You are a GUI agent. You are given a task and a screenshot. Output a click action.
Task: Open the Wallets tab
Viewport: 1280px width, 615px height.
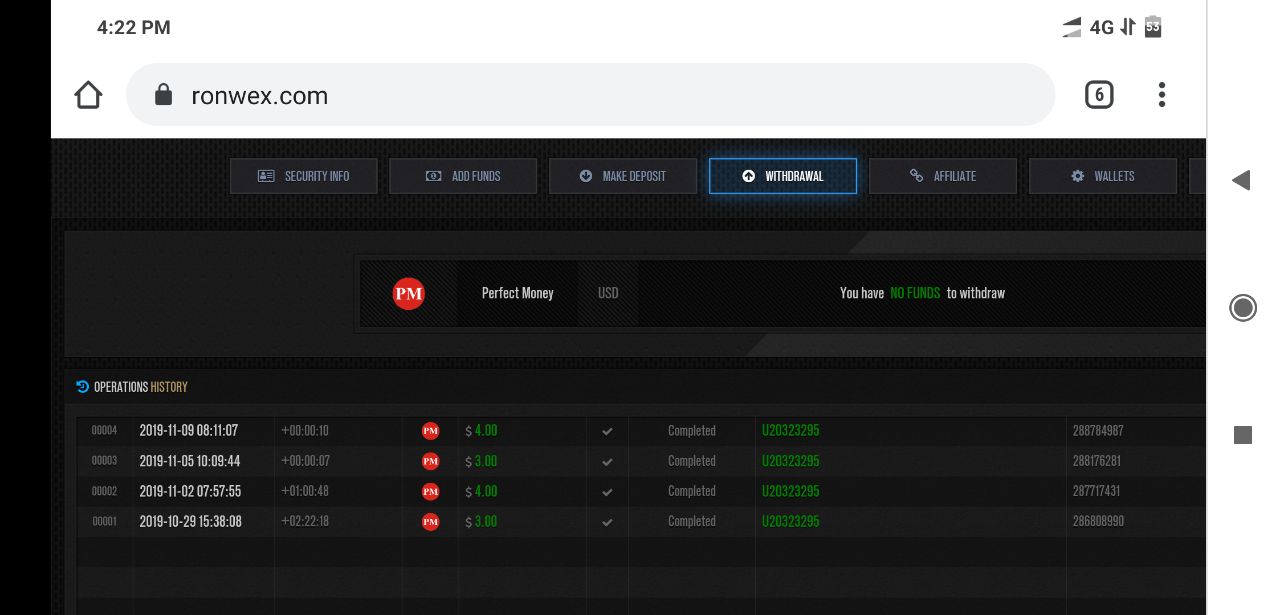(1103, 176)
